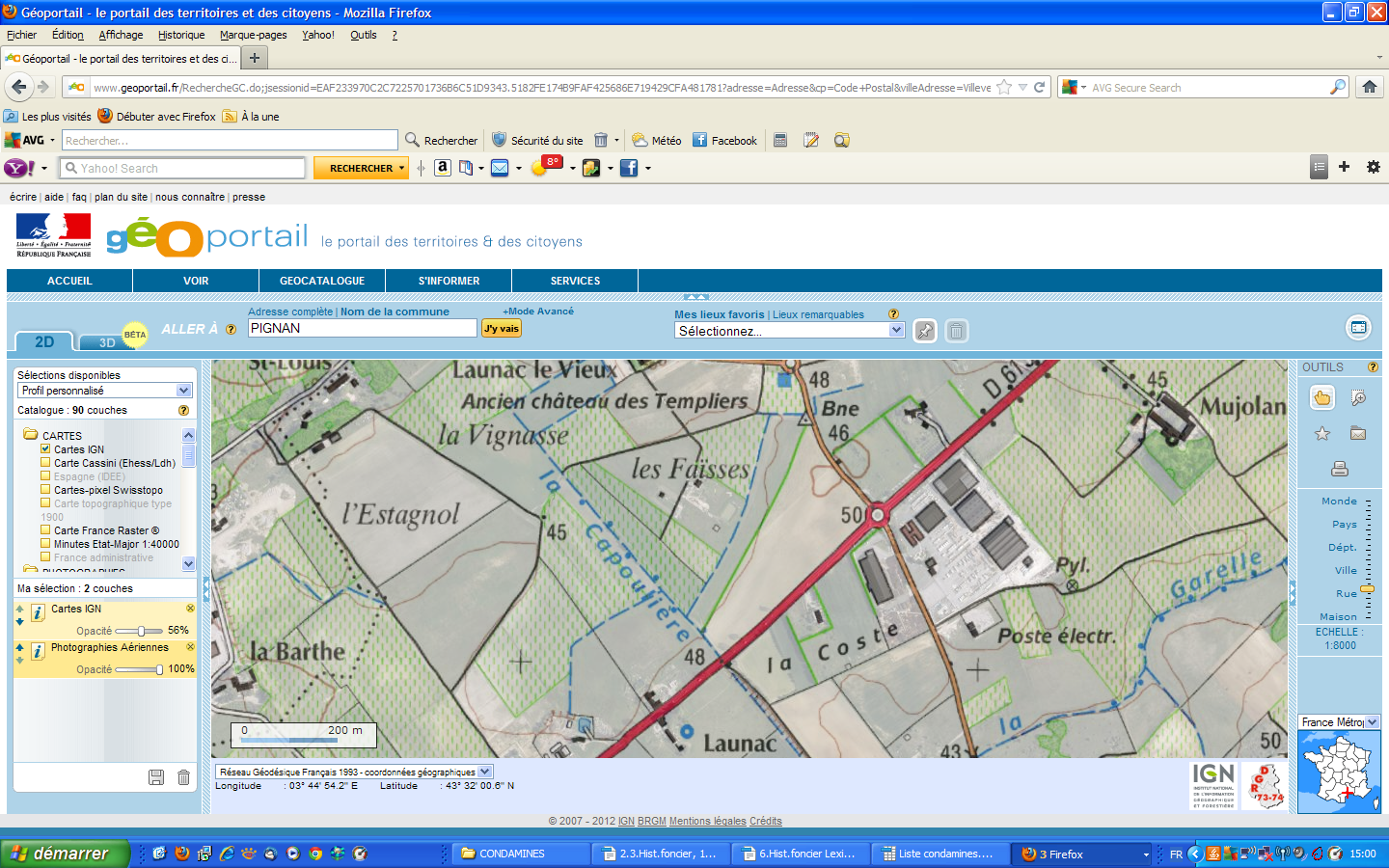1389x868 pixels.
Task: Click the pin favorite place icon
Action: [925, 331]
